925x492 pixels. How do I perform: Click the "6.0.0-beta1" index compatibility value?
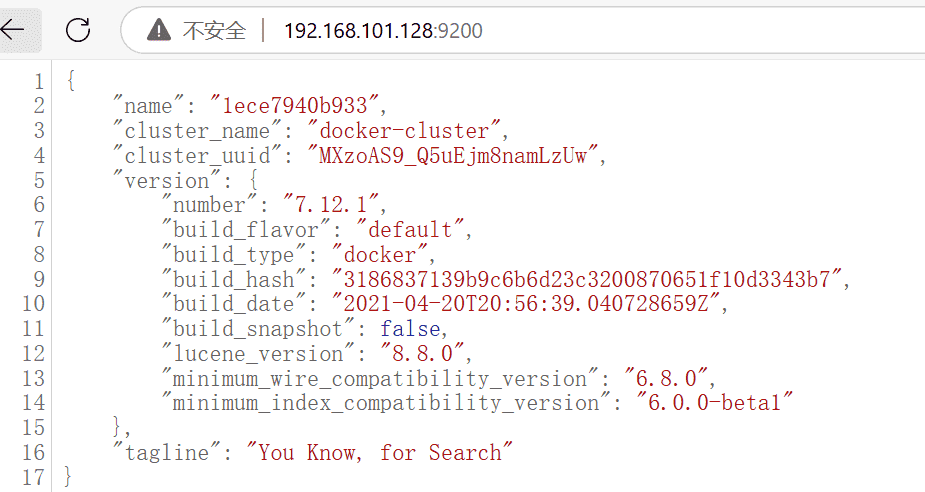714,403
